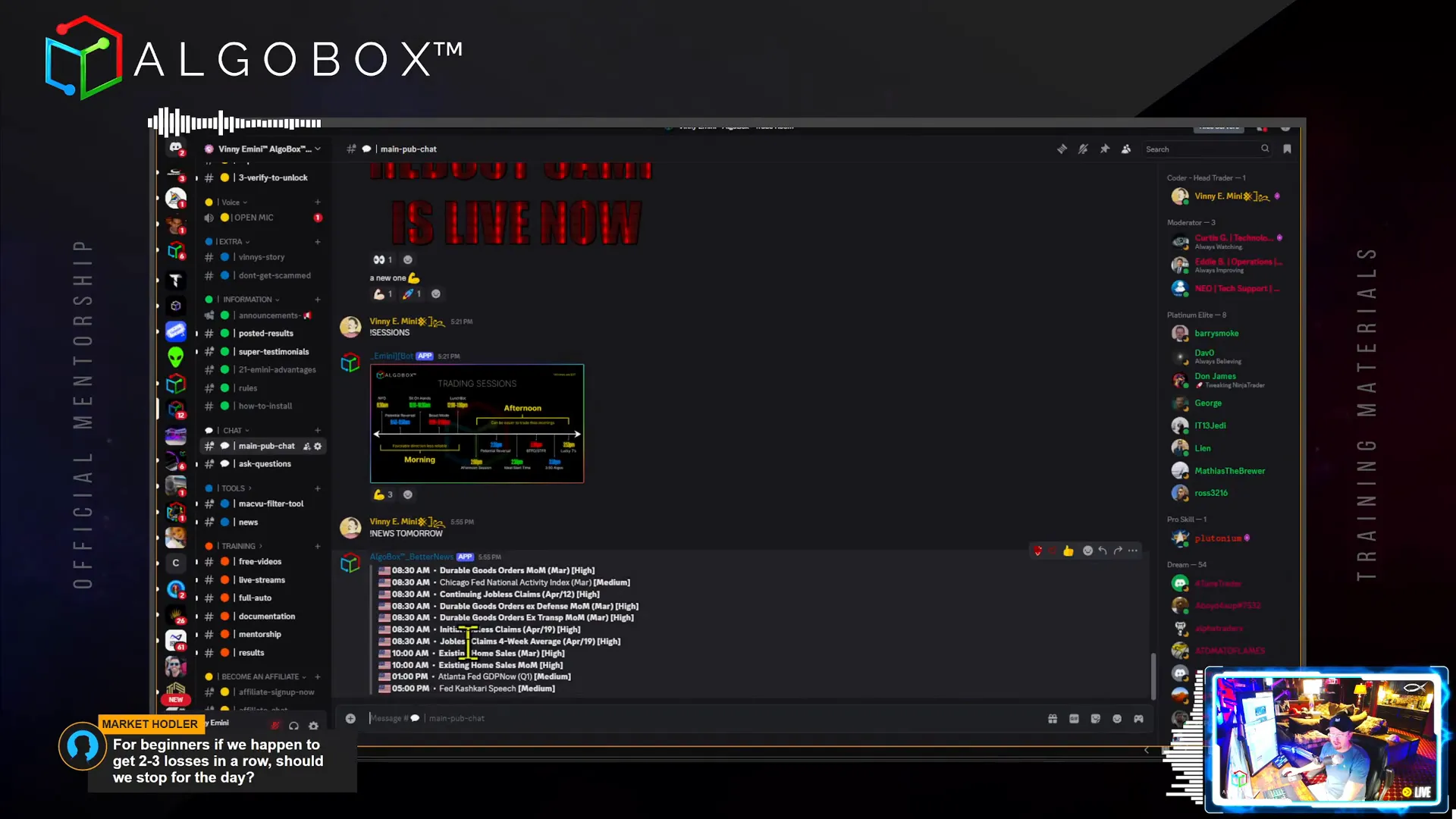Toggle flexed arm reaction with count 3
The height and width of the screenshot is (819, 1456).
383,494
